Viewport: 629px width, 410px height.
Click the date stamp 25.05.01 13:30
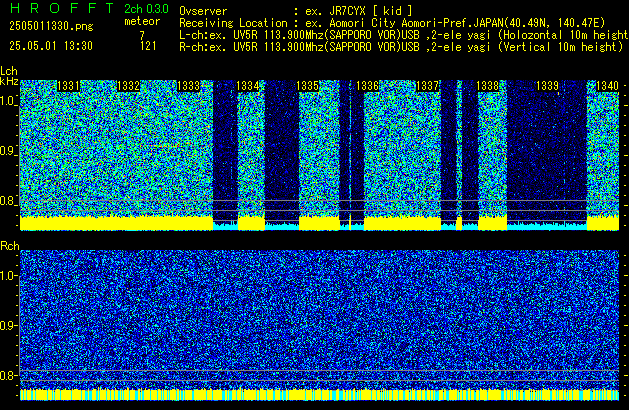(x=51, y=46)
